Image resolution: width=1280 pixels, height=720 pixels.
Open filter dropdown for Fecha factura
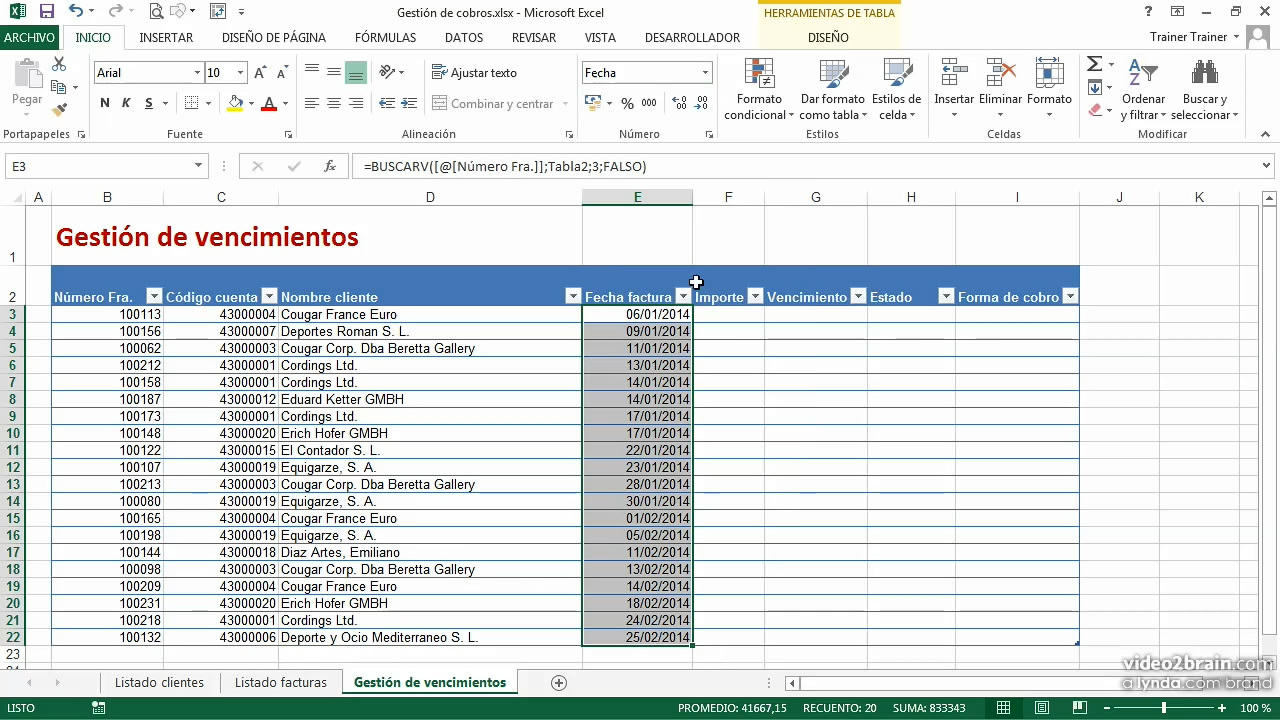coord(683,296)
